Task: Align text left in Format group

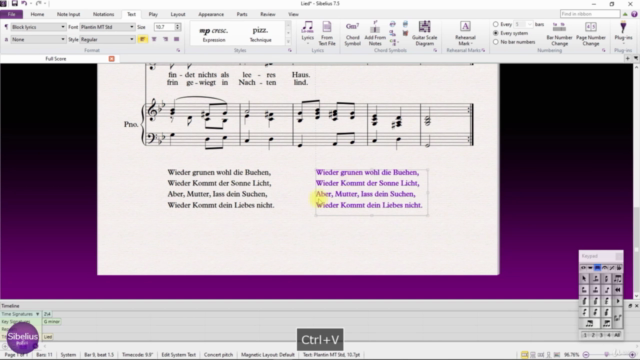Action: 142,39
